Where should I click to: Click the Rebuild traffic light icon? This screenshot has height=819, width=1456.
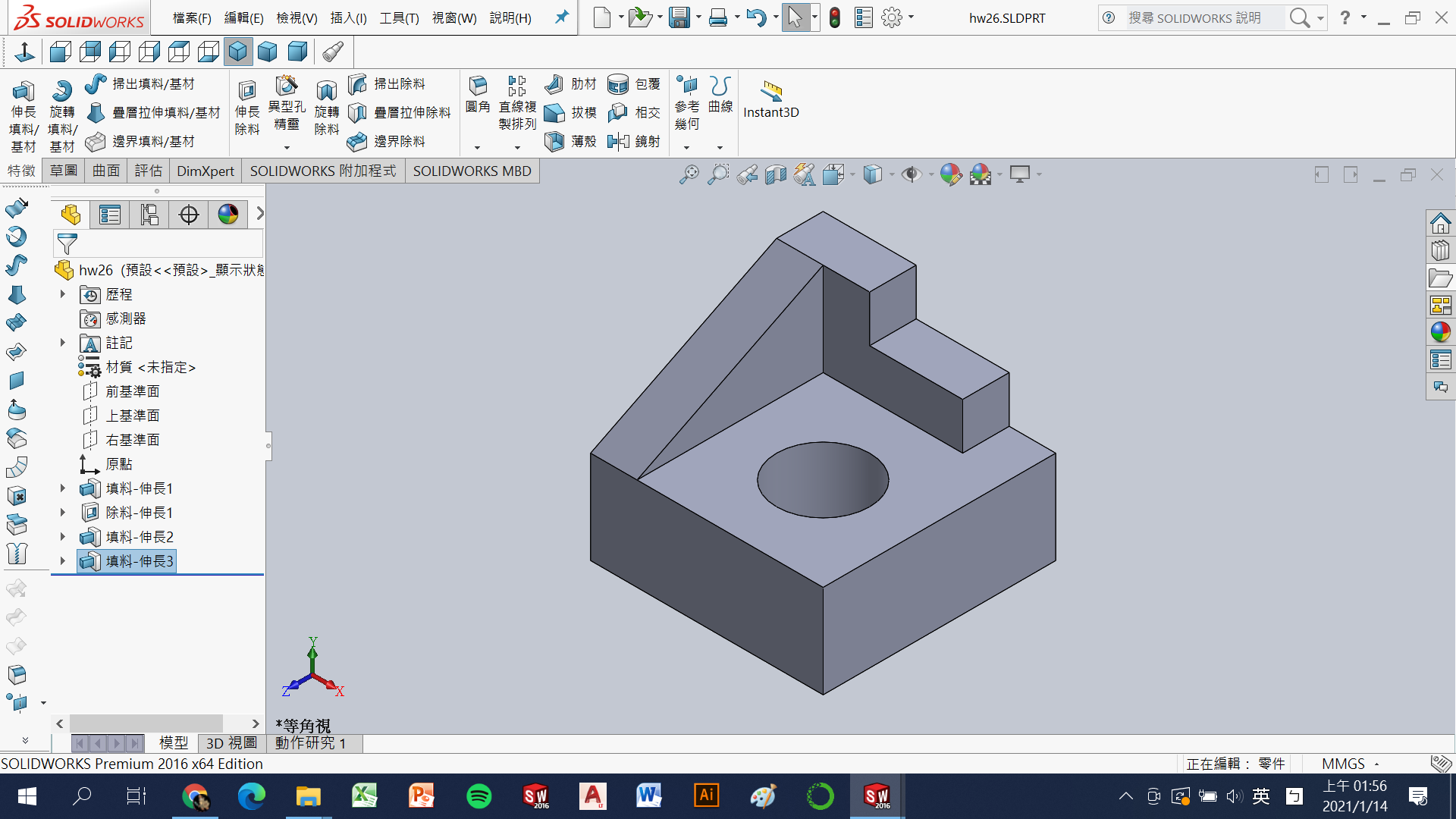click(x=834, y=17)
